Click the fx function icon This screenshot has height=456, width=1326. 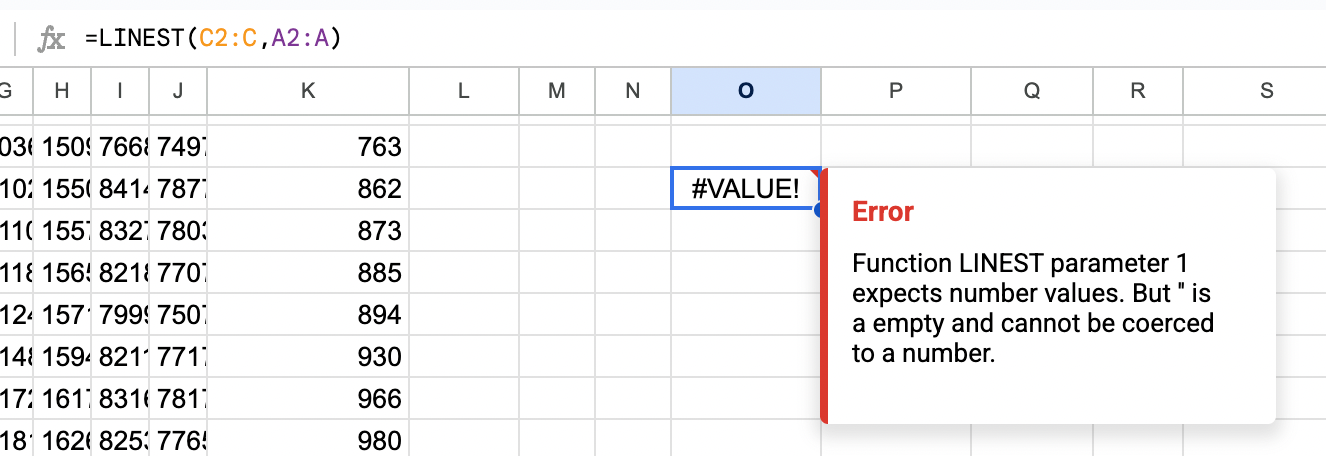[x=51, y=39]
